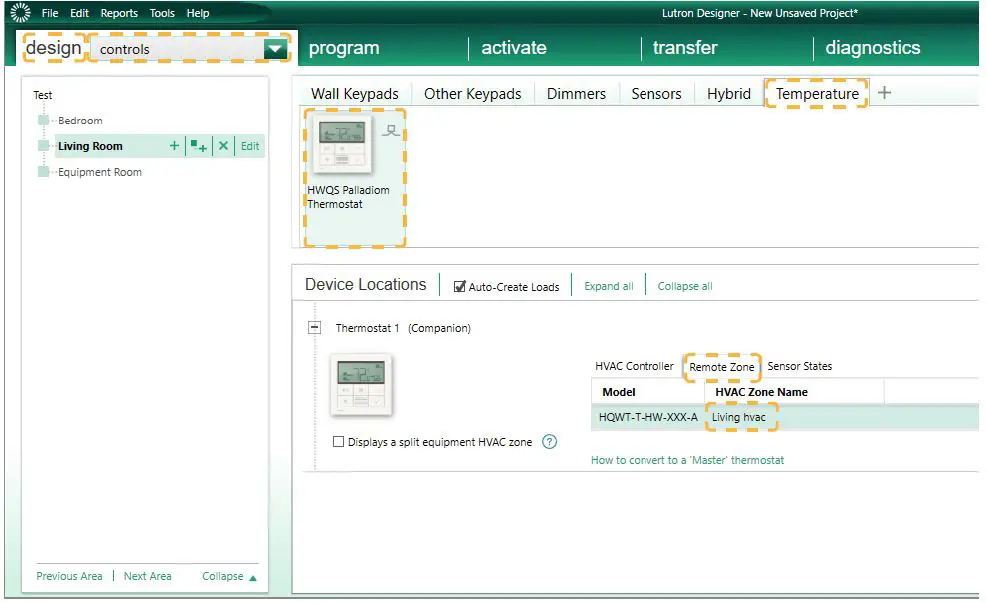Toggle the Remote Zone option
The width and height of the screenshot is (987, 603).
(x=722, y=366)
